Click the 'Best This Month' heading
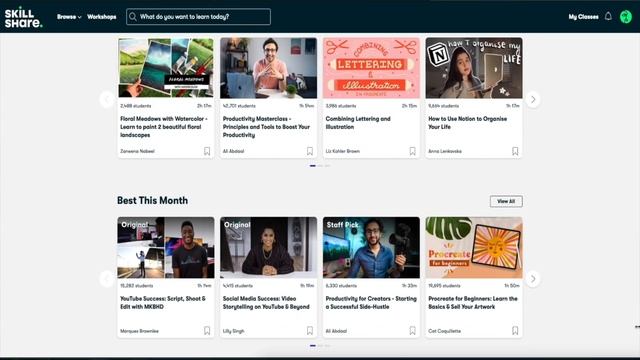Screen dimensions: 640x360 (152, 200)
